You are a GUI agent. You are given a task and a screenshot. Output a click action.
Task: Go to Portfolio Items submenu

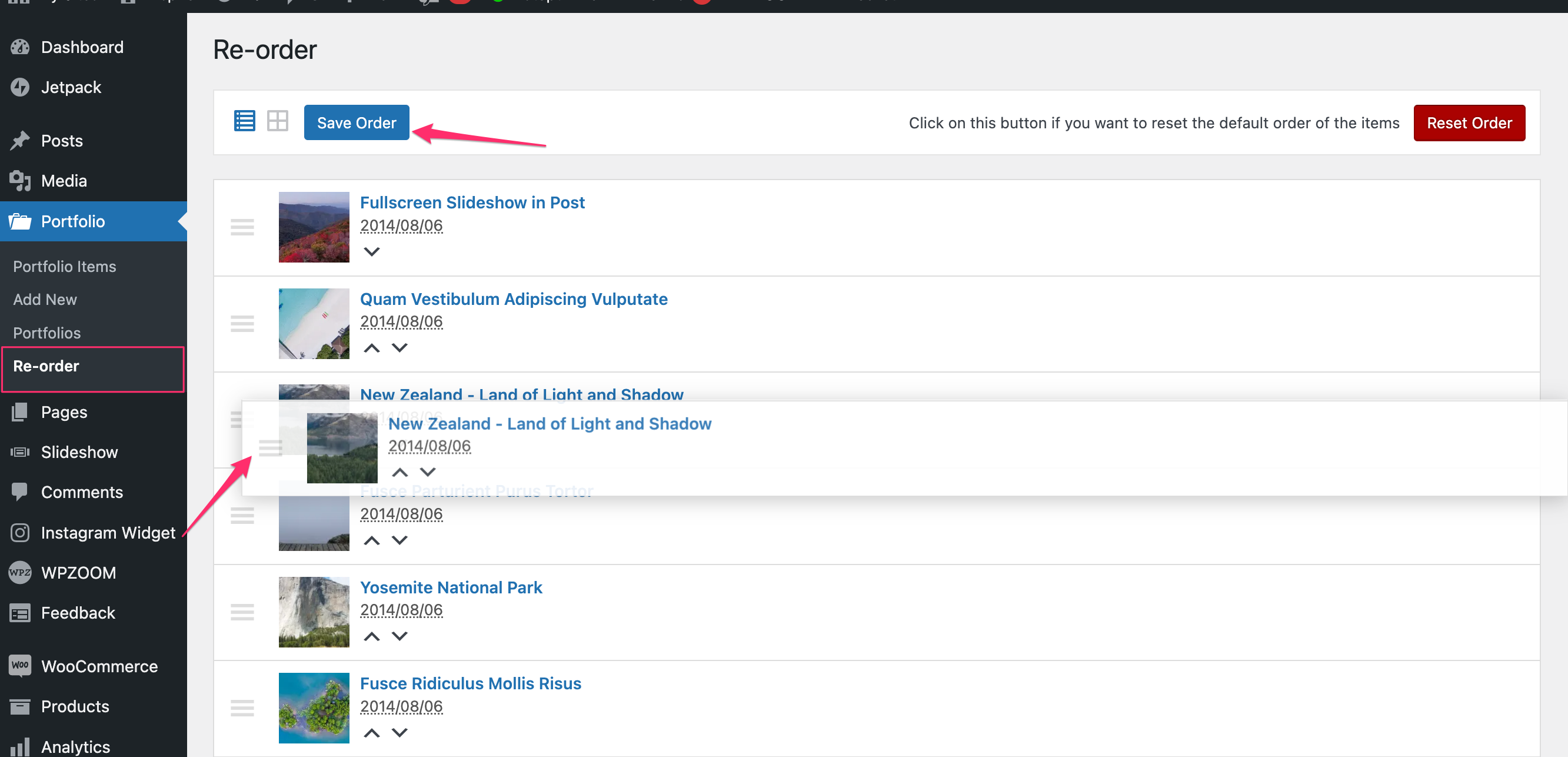65,266
